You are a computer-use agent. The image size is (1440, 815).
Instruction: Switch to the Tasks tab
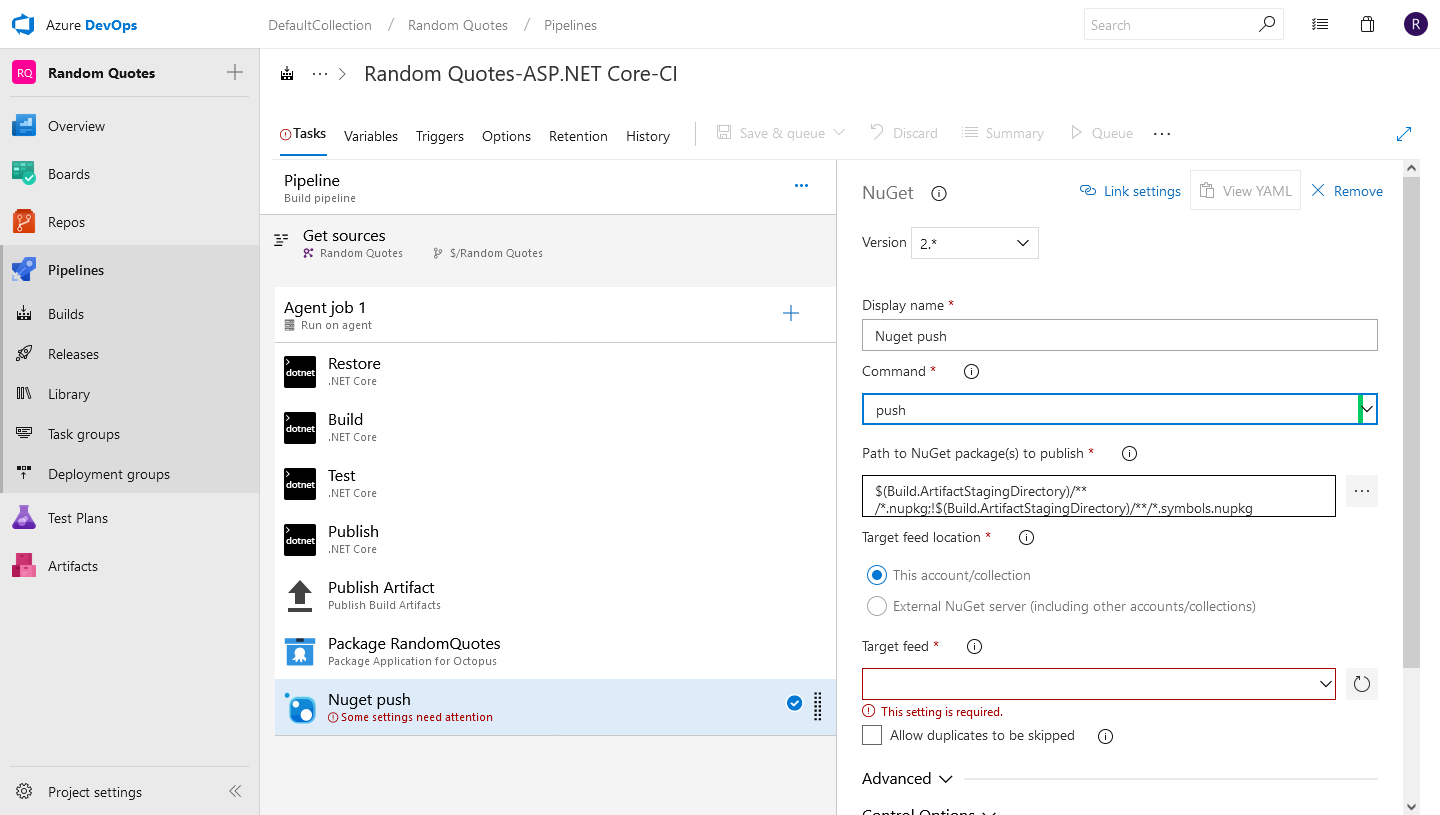pyautogui.click(x=303, y=134)
